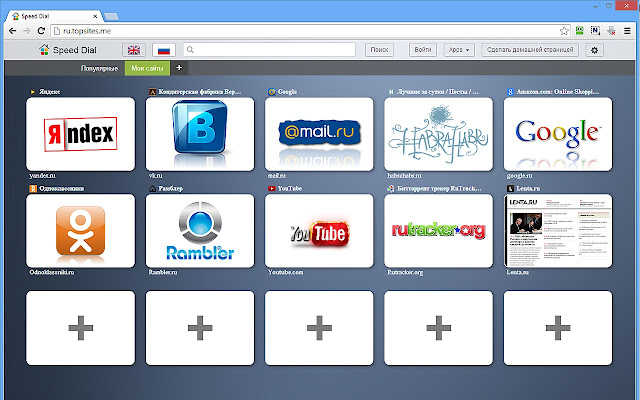640x400 pixels.
Task: Open the Yandex thumbnail
Action: [x=80, y=134]
